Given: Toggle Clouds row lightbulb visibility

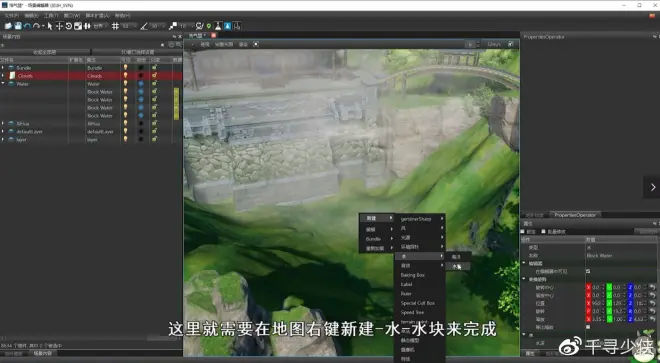Looking at the screenshot, I should click(x=125, y=76).
